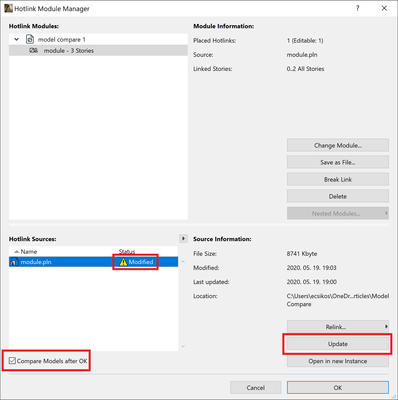Click the Placed Hotlinks value 1 (Editable: 1)
The height and width of the screenshot is (400, 398).
pyautogui.click(x=305, y=41)
